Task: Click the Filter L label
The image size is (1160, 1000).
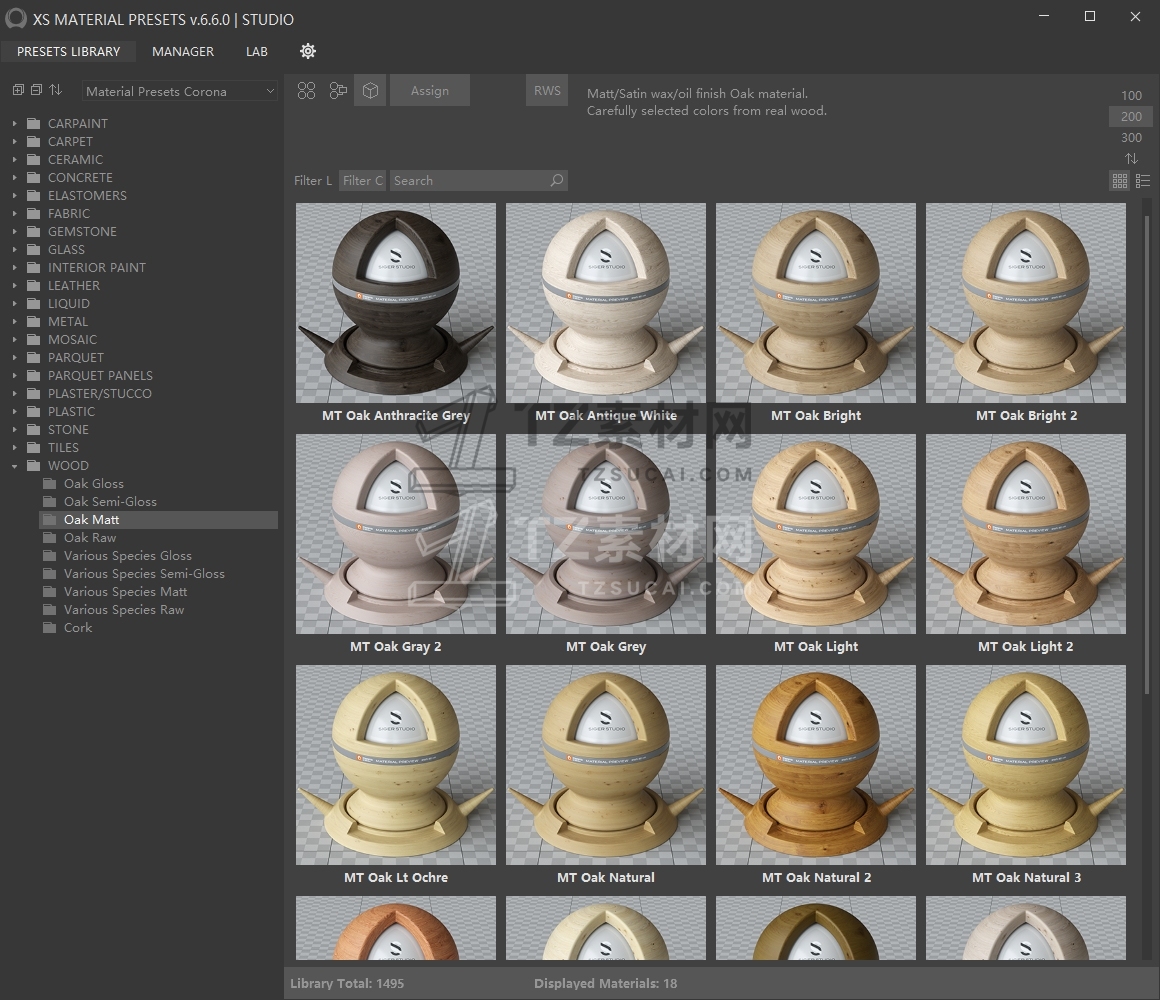Action: coord(313,180)
